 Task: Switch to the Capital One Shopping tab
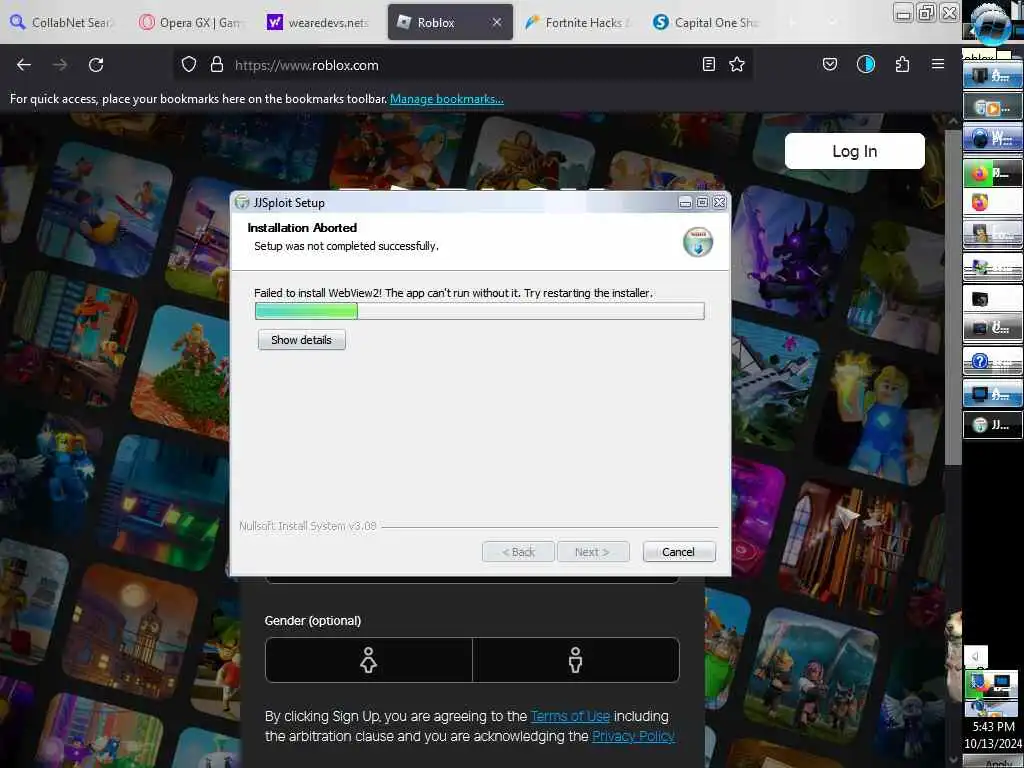coord(706,22)
